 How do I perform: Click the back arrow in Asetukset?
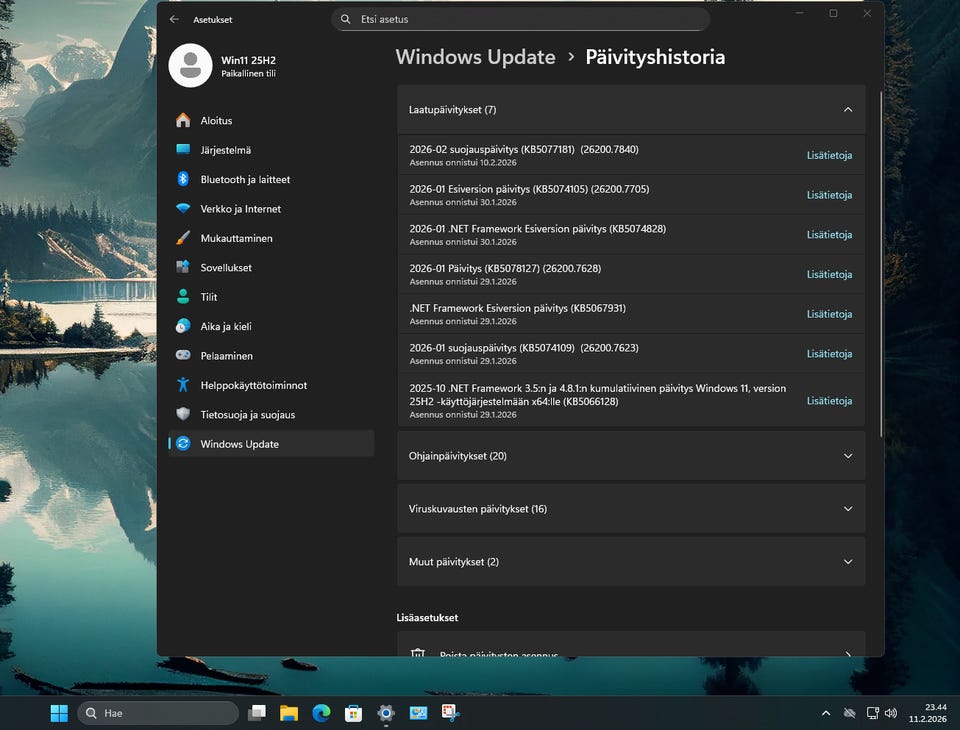(x=175, y=19)
